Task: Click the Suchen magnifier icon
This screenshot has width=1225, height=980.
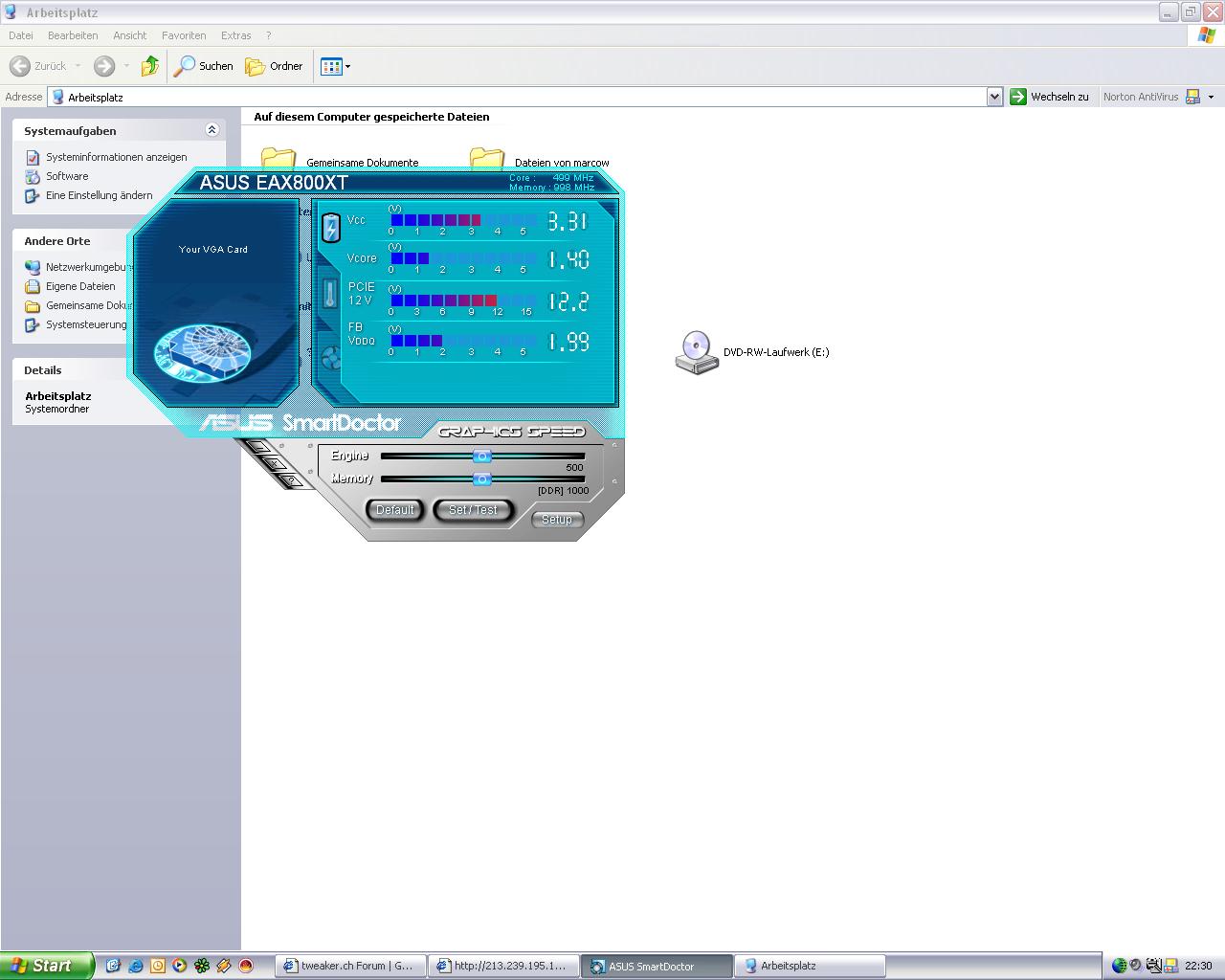Action: (x=185, y=66)
